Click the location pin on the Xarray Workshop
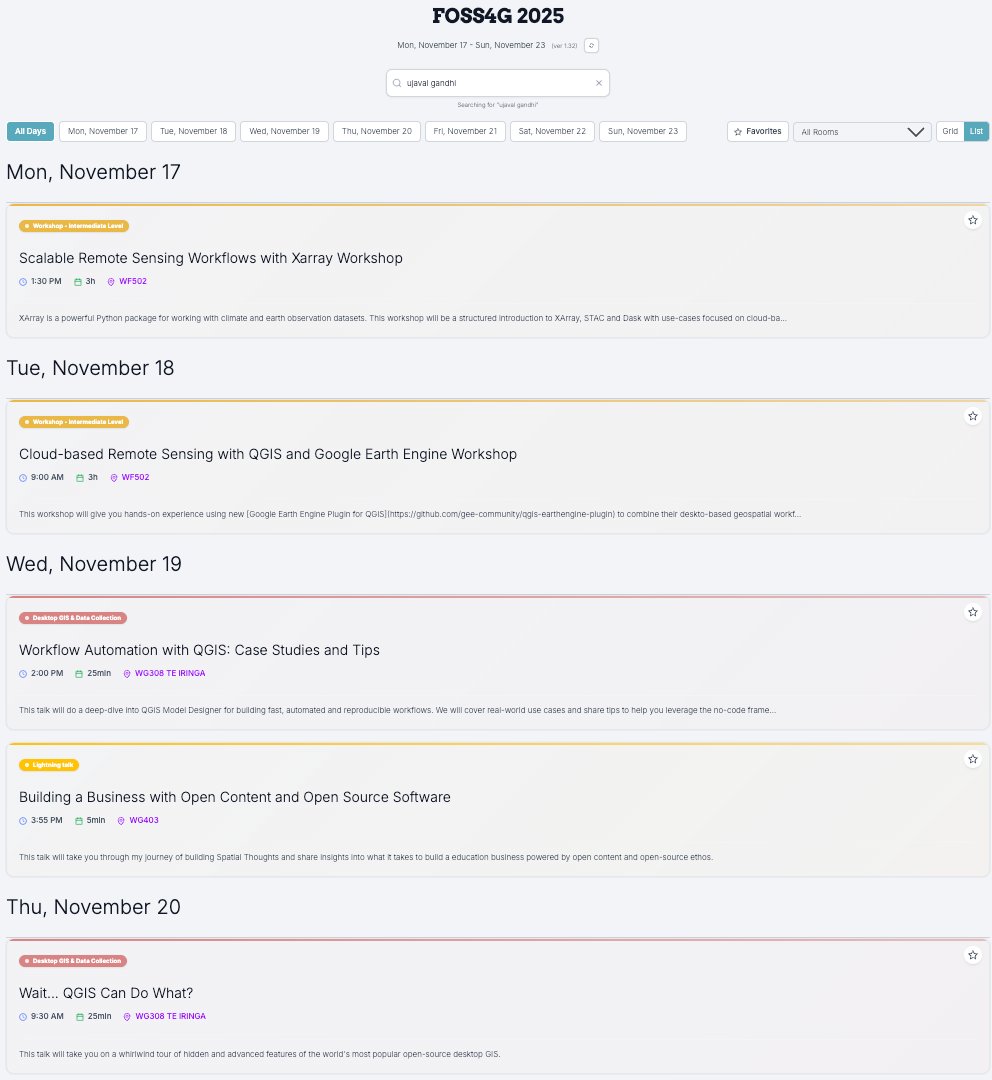Viewport: 992px width, 1080px height. (111, 282)
